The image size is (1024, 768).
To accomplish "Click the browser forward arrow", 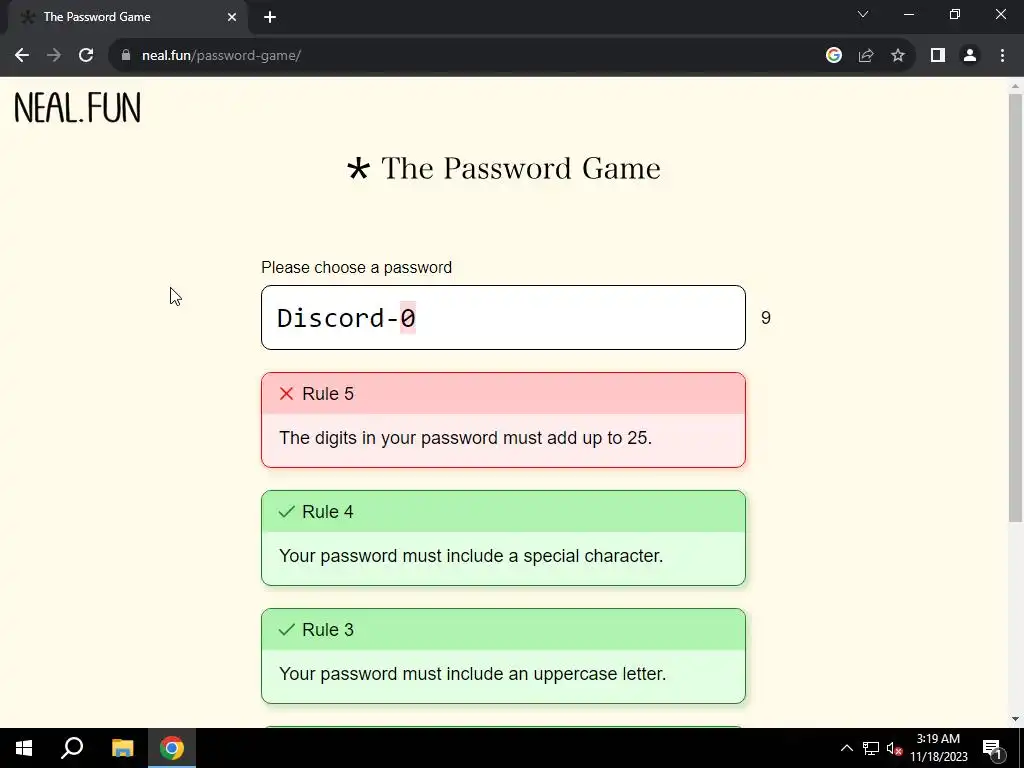I will point(54,56).
